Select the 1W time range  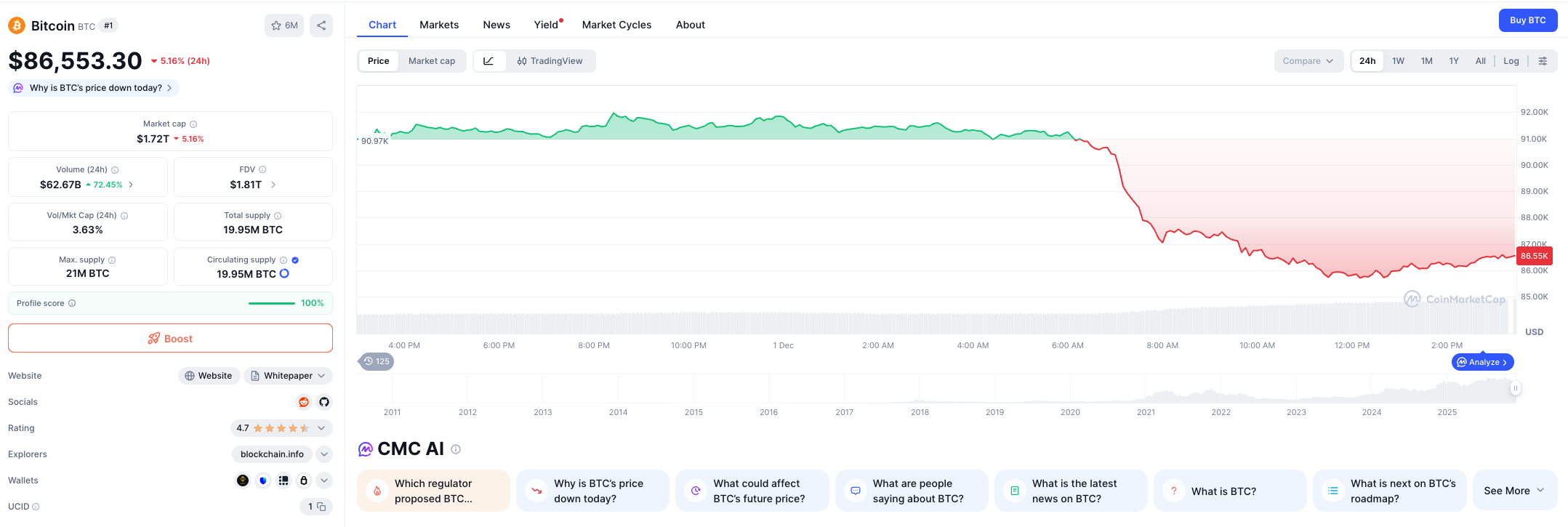point(1398,61)
